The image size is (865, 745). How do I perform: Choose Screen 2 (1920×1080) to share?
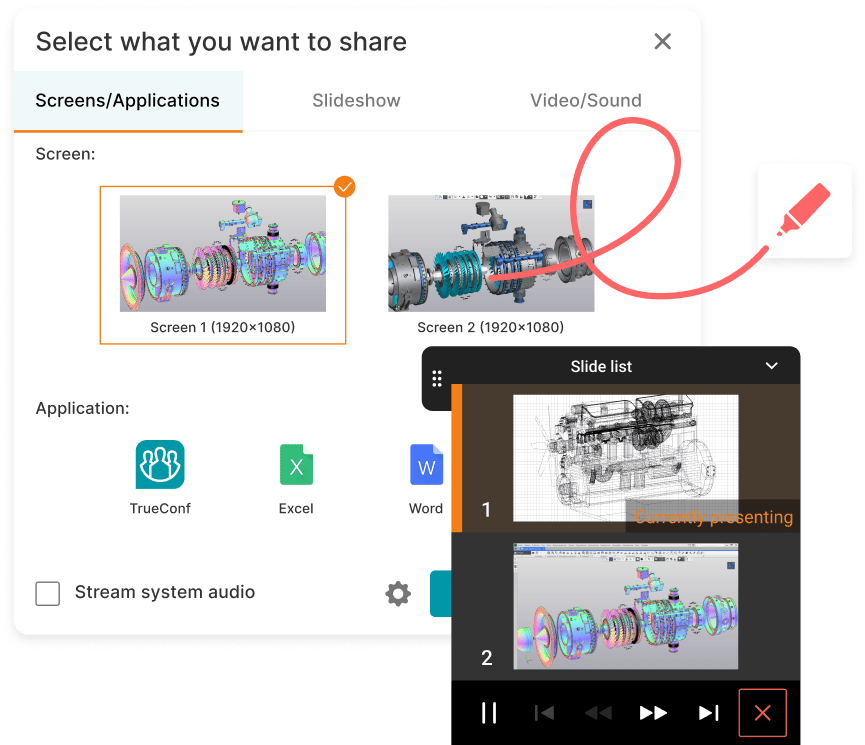pyautogui.click(x=491, y=252)
